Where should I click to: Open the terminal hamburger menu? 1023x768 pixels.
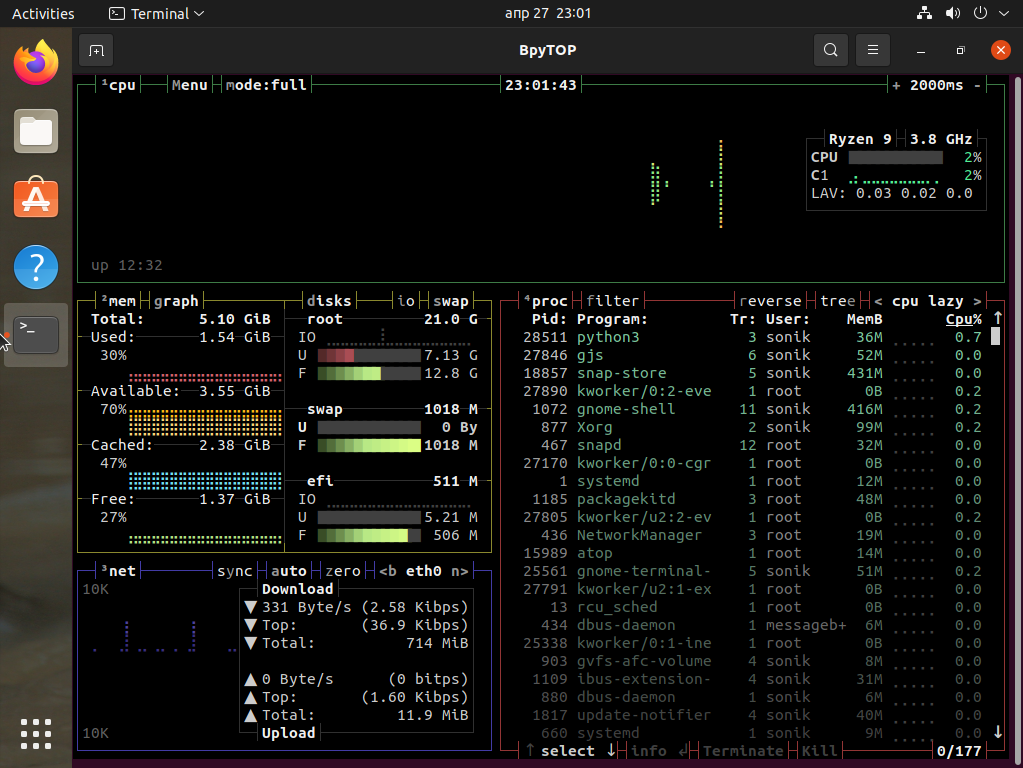(x=873, y=50)
